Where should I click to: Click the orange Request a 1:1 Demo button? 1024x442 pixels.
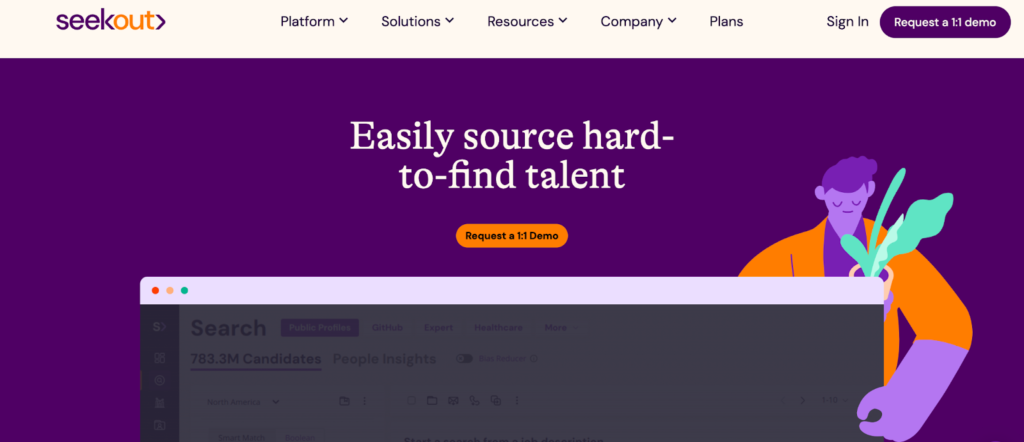[512, 236]
